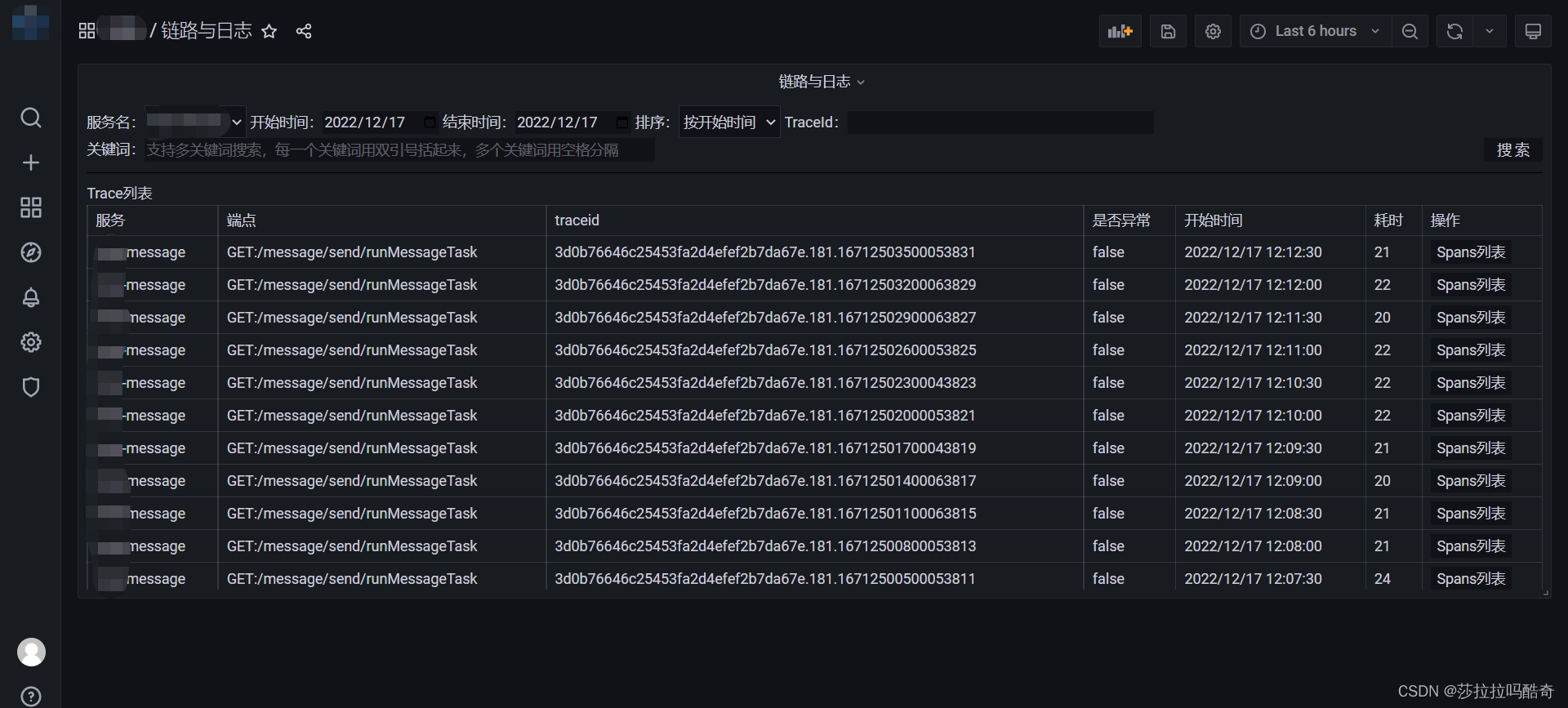Viewport: 1568px width, 708px height.
Task: Open the Last 6 hours time picker
Action: pyautogui.click(x=1315, y=31)
